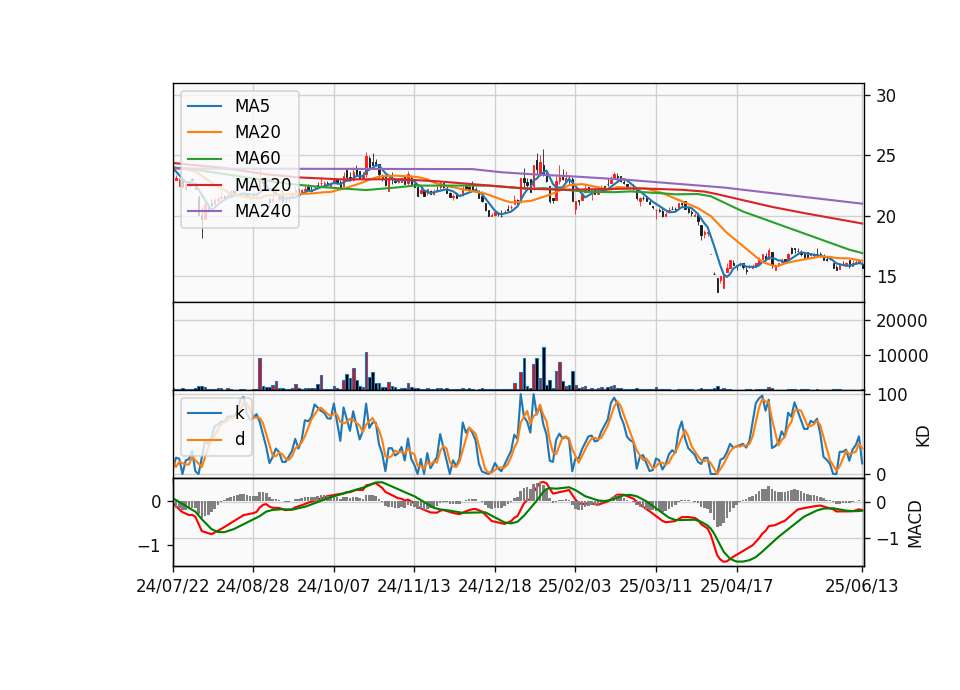Image resolution: width=960 pixels, height=690 pixels.
Task: Click the KD axis value 100
Action: [892, 395]
